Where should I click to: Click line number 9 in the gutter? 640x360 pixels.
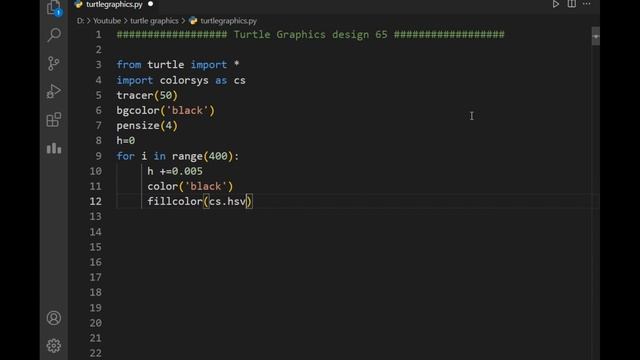pos(98,156)
